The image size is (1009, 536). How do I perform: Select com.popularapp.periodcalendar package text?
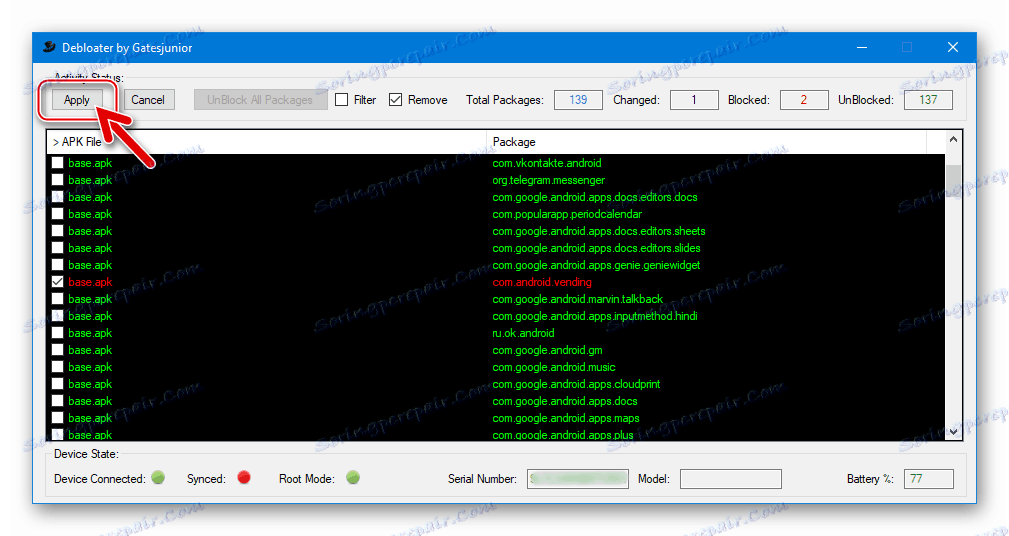pos(567,214)
